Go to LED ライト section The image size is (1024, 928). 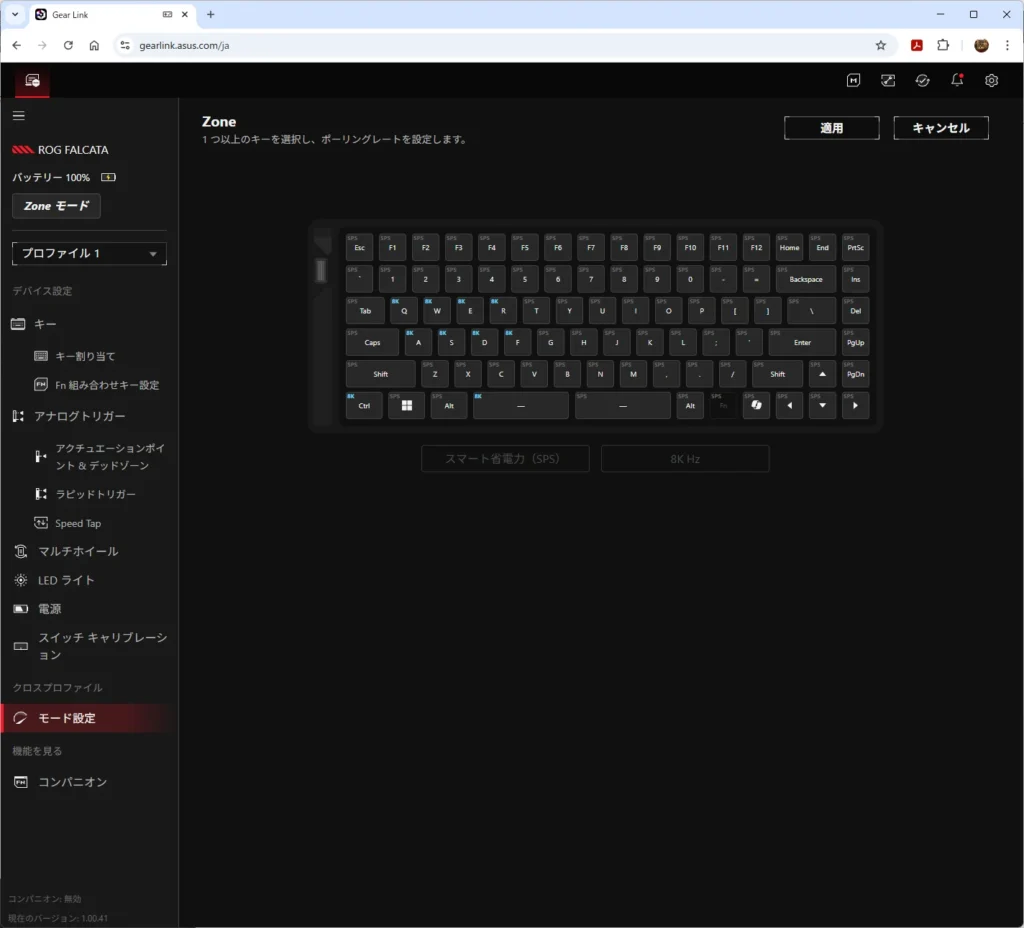(x=66, y=580)
